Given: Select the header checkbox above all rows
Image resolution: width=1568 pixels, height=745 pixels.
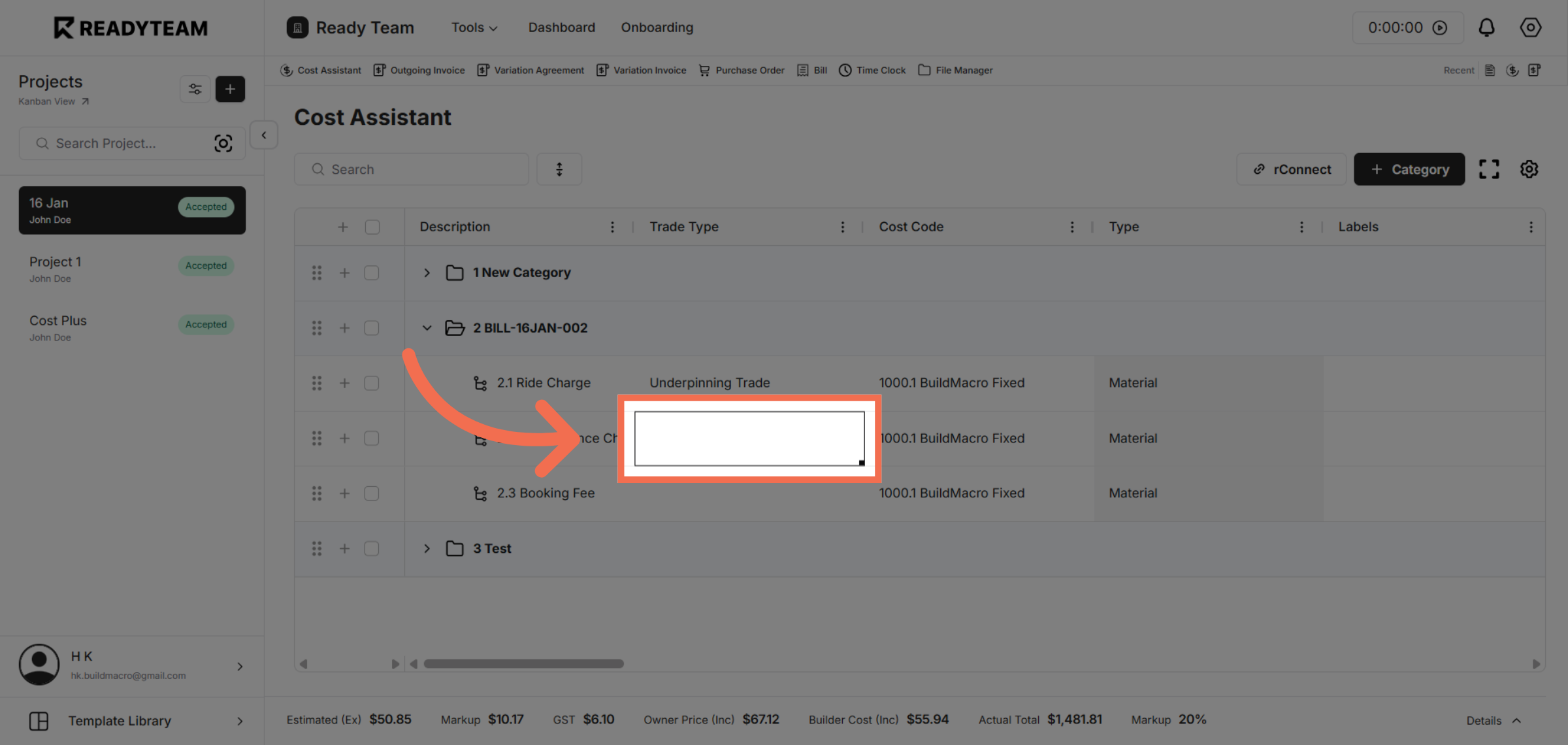Looking at the screenshot, I should [x=372, y=226].
